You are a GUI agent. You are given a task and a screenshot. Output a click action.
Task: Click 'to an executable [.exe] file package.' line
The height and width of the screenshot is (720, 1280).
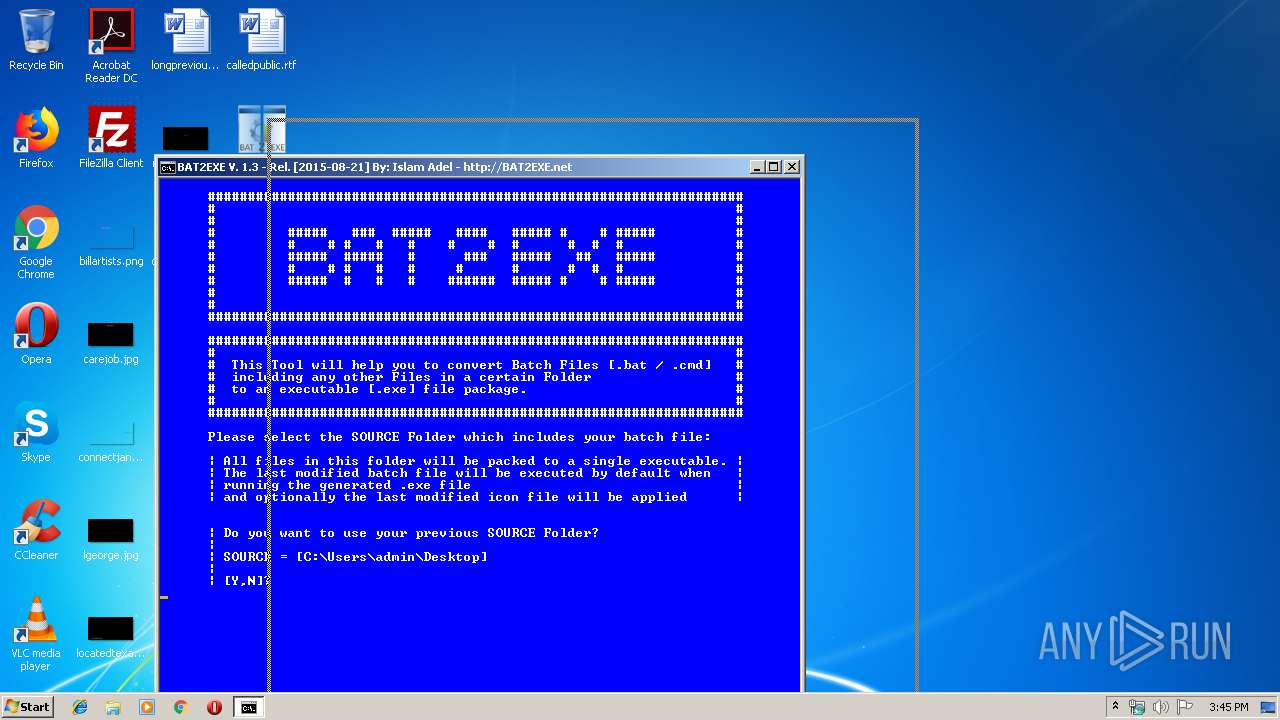tap(379, 389)
